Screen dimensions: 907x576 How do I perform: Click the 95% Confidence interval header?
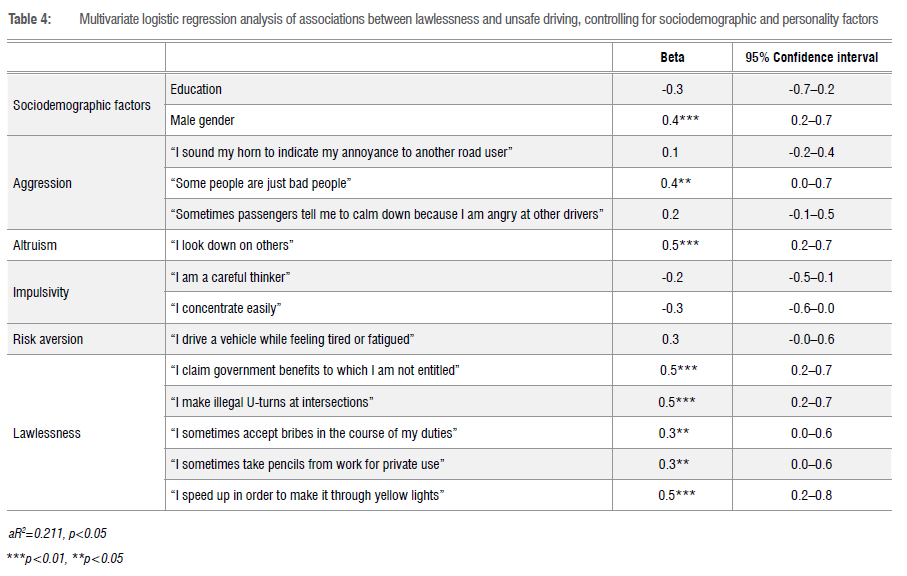(x=811, y=57)
